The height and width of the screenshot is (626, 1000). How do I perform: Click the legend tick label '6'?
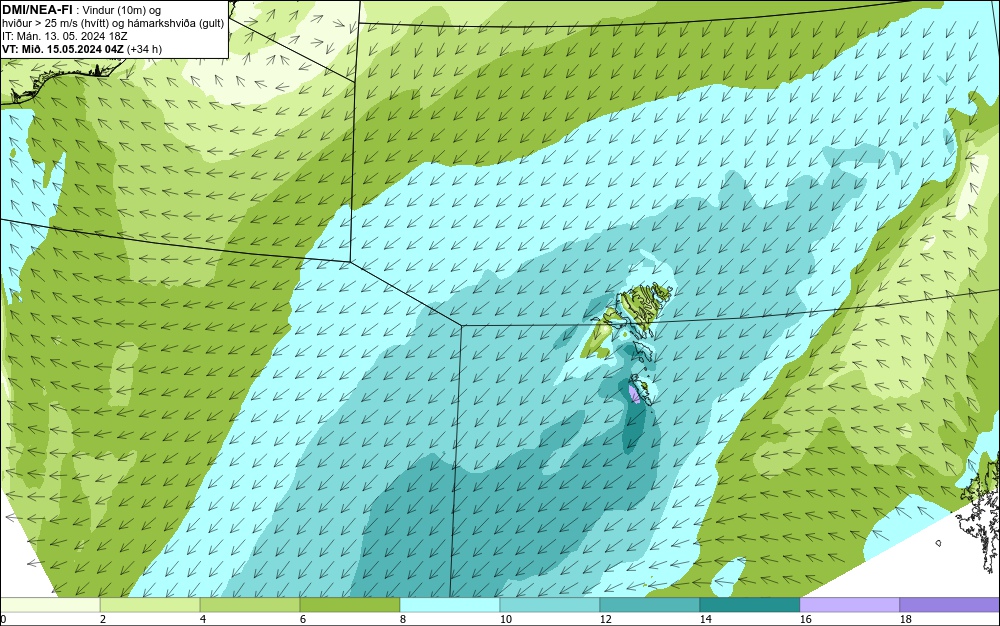tap(303, 619)
